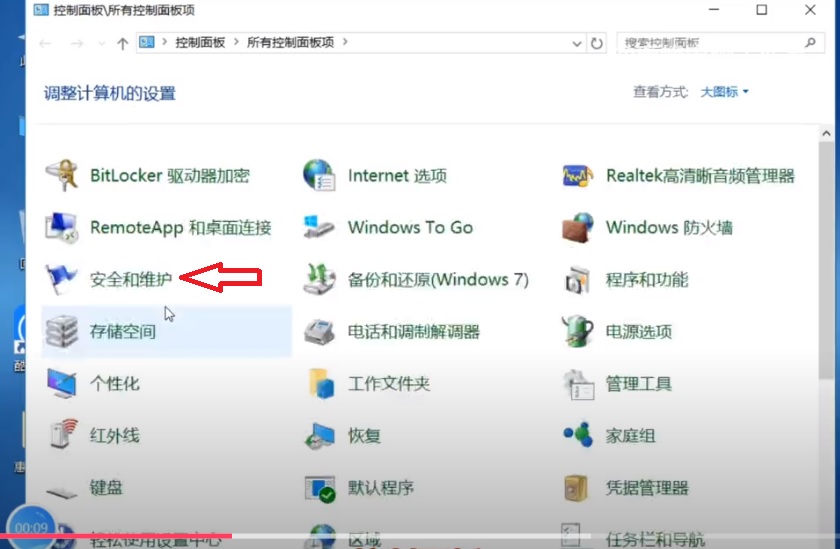Viewport: 840px width, 549px height.
Task: Click the search magnifier icon
Action: (810, 42)
